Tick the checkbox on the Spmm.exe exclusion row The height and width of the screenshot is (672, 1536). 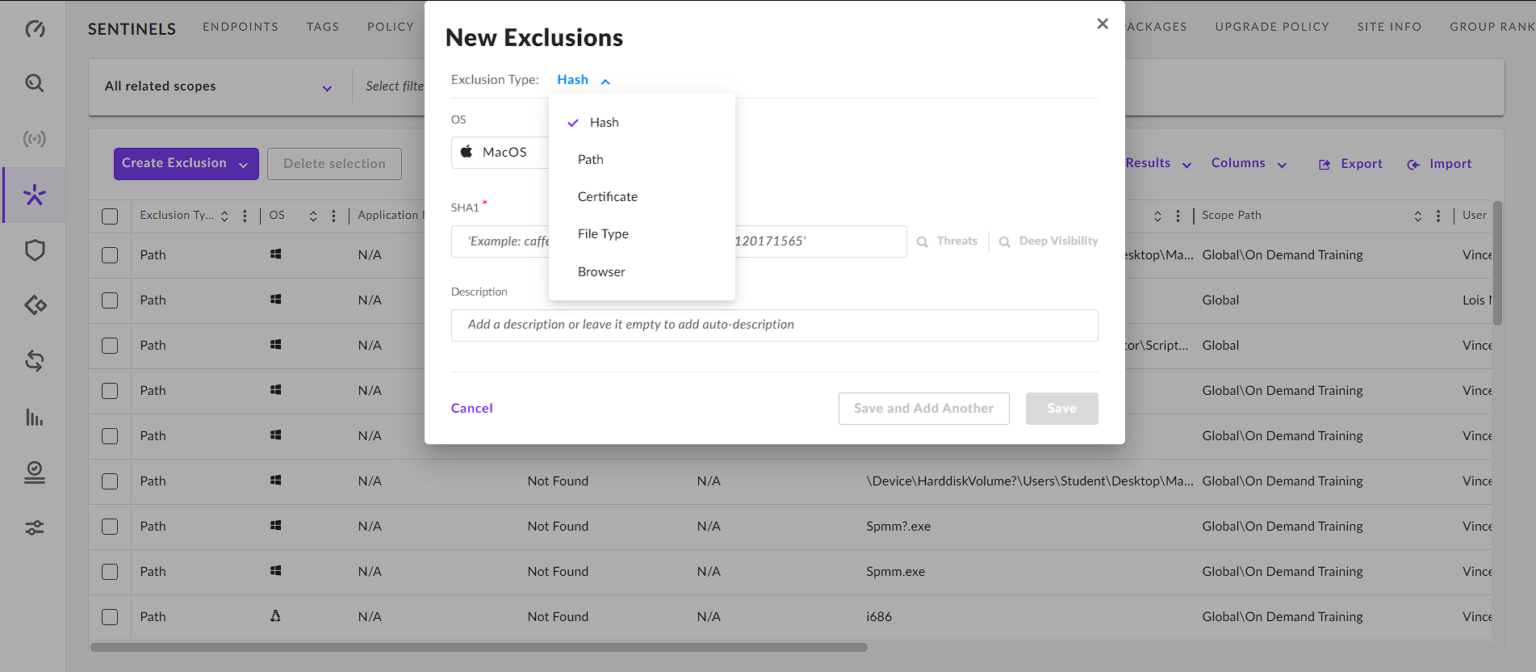pos(109,571)
